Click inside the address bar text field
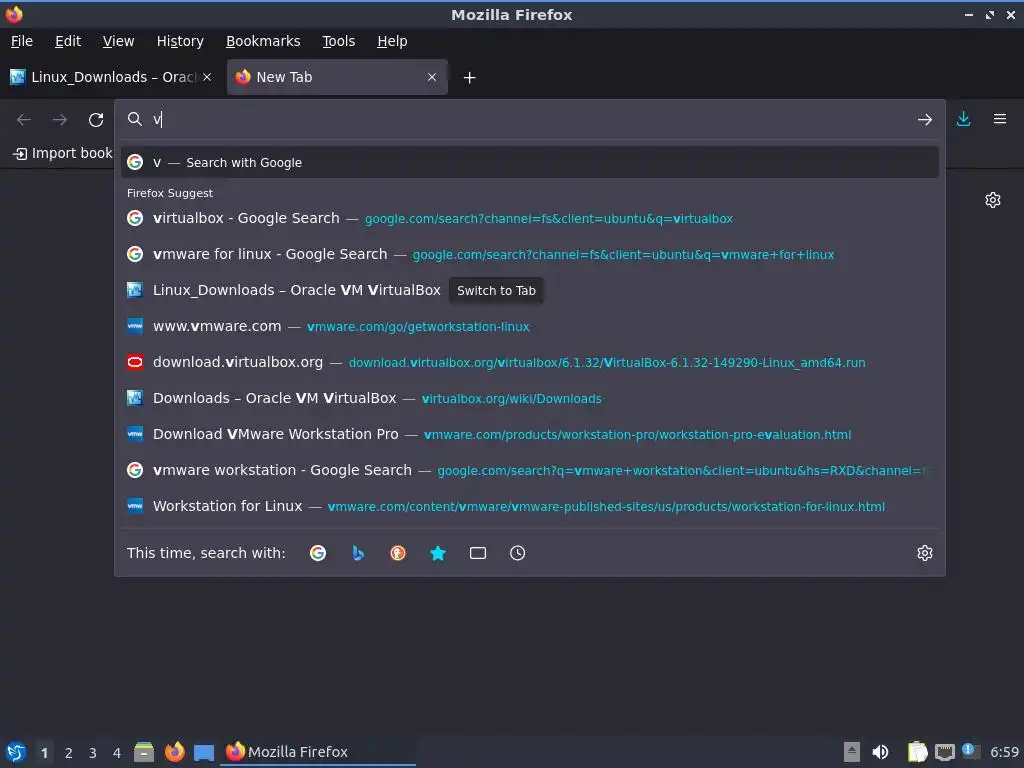Viewport: 1024px width, 768px height. [x=529, y=120]
